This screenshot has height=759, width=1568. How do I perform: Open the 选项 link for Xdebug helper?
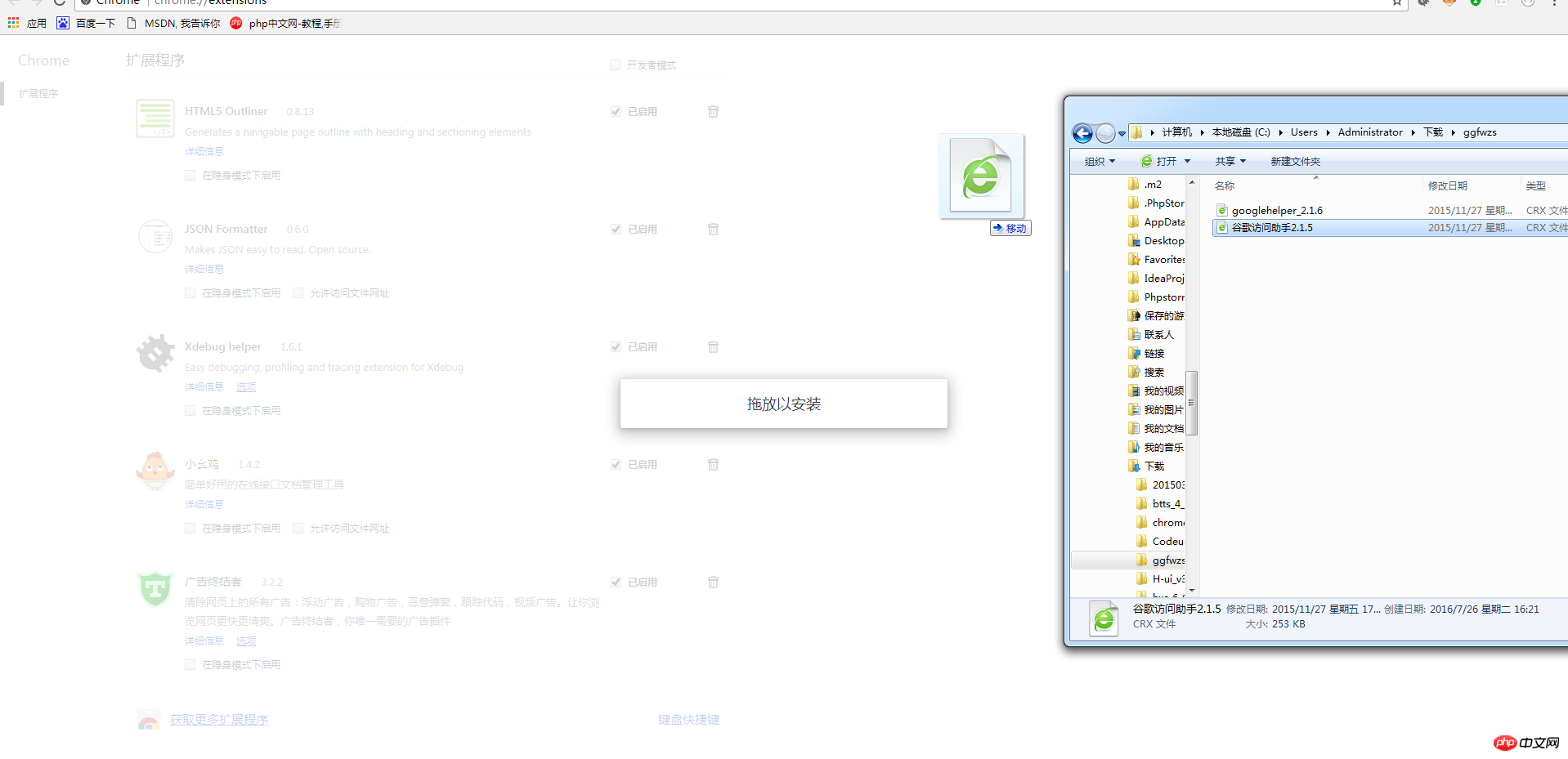246,387
